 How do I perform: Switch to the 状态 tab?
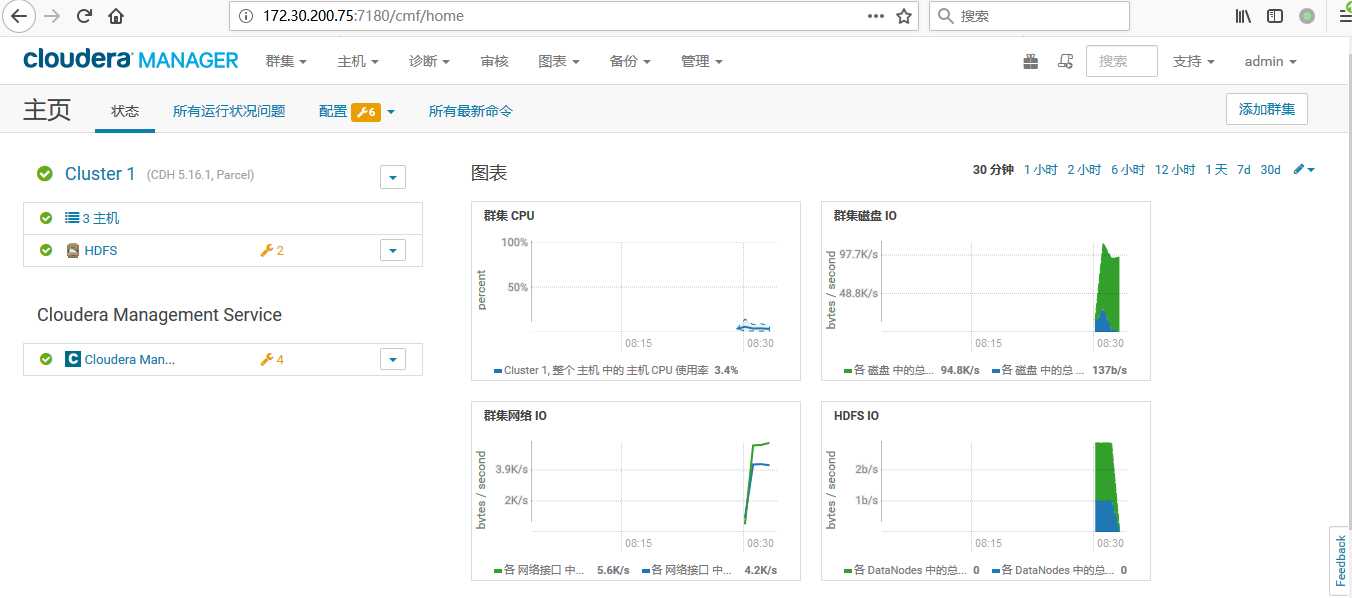pyautogui.click(x=125, y=111)
